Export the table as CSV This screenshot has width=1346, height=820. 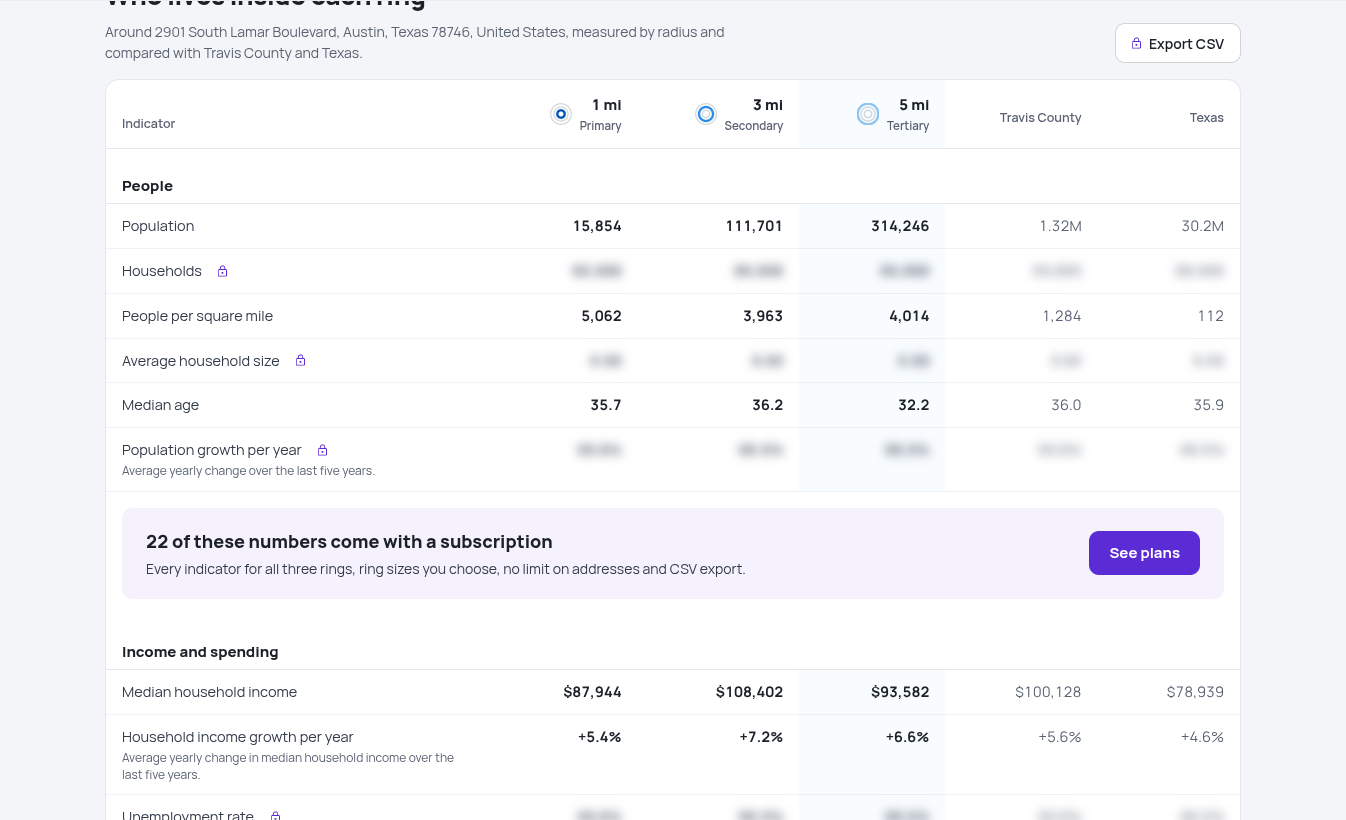pyautogui.click(x=1178, y=44)
